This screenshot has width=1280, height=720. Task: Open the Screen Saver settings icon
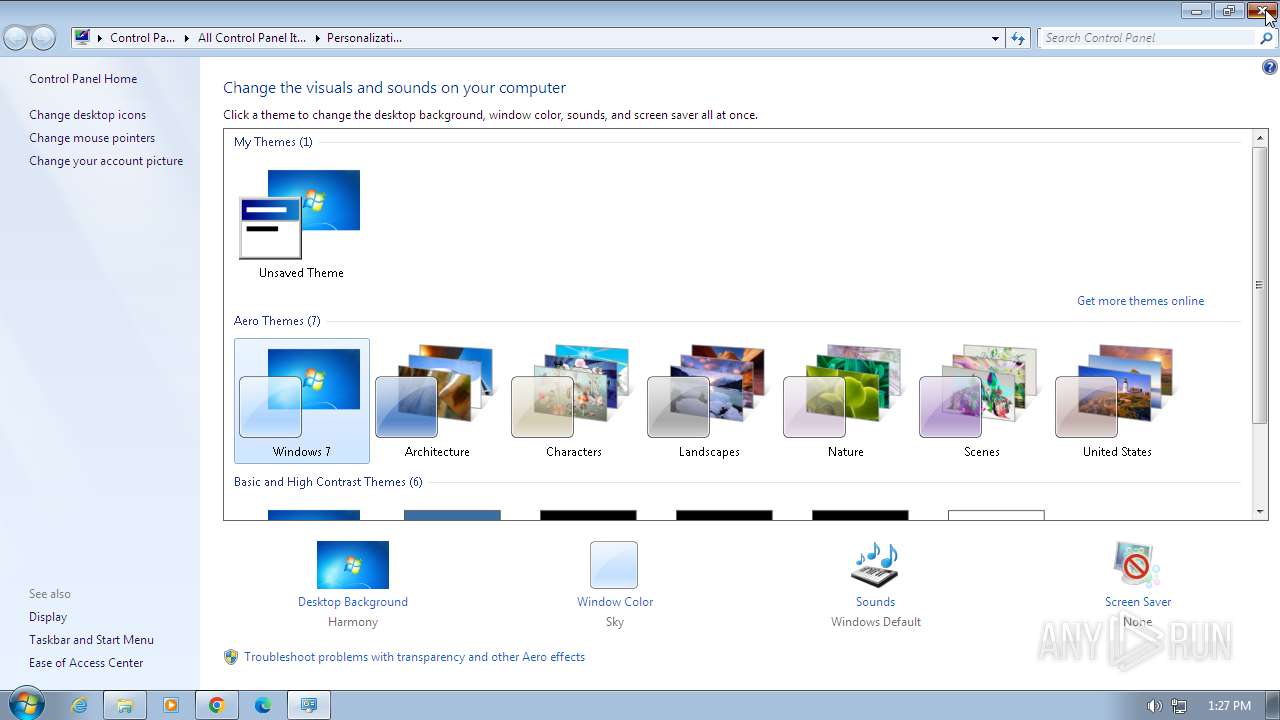1137,565
